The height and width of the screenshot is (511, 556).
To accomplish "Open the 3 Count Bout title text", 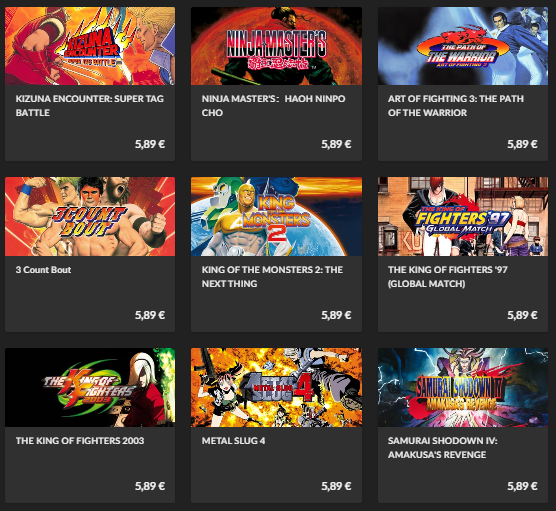I will pyautogui.click(x=43, y=270).
